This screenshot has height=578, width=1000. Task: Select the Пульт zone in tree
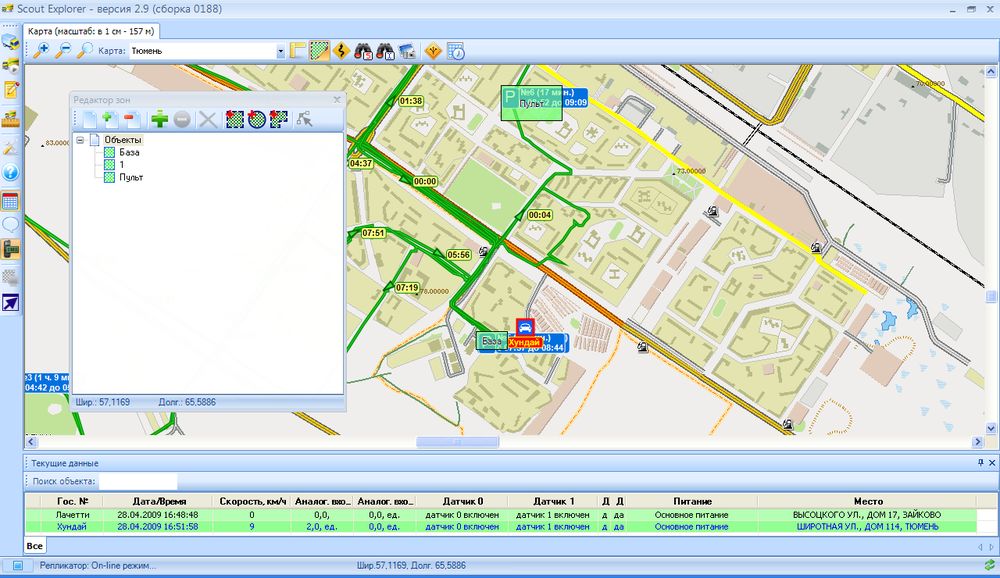point(131,177)
